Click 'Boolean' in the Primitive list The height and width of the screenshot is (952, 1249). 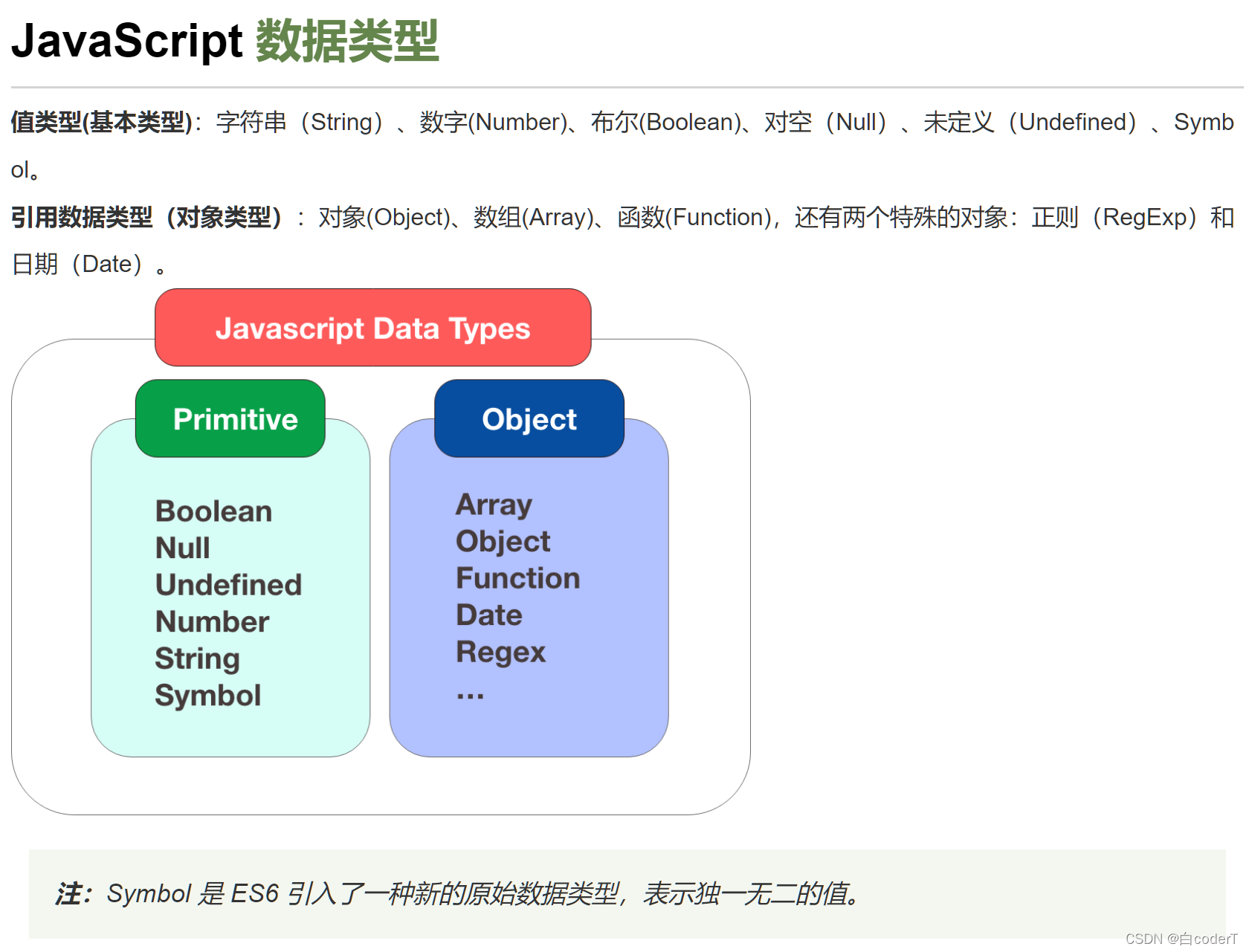[x=214, y=511]
